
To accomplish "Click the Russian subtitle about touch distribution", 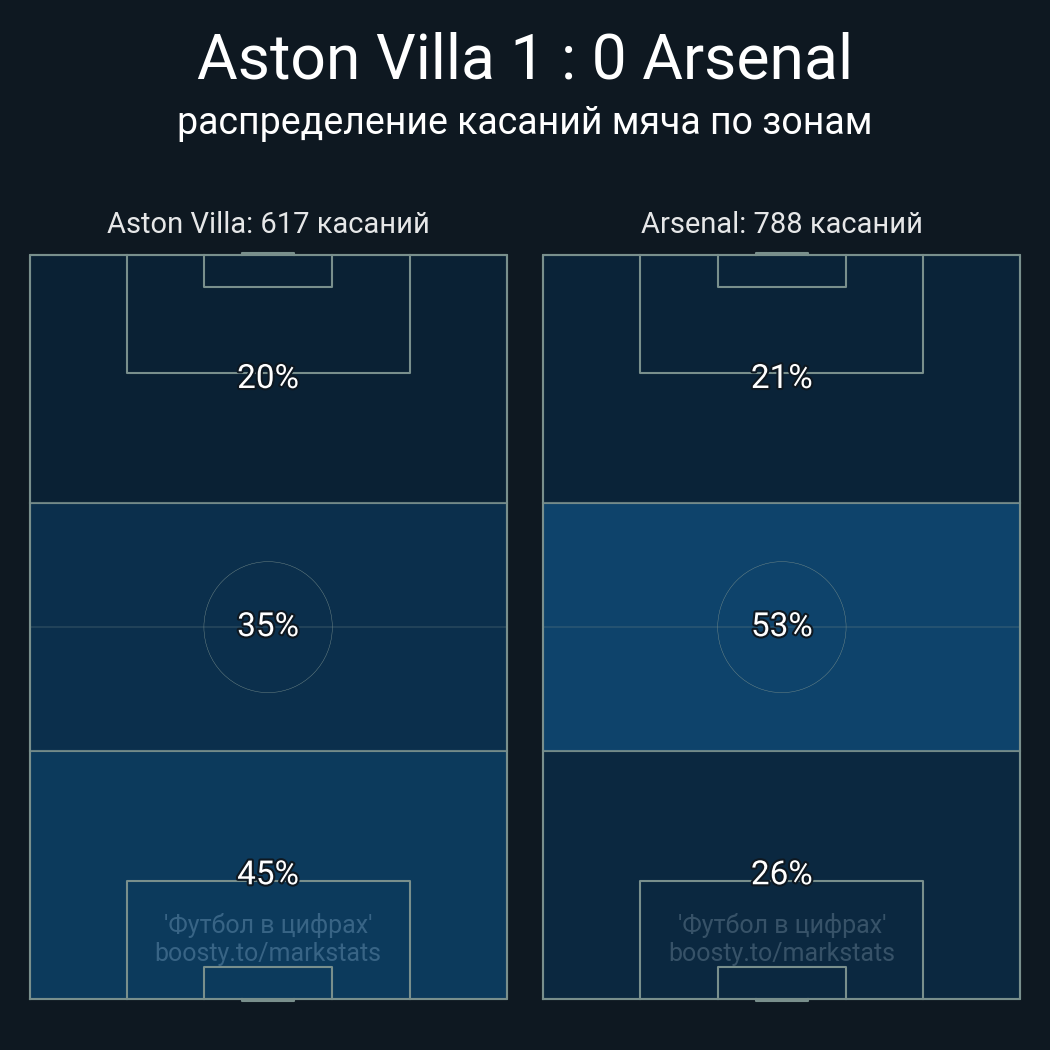I will (525, 121).
